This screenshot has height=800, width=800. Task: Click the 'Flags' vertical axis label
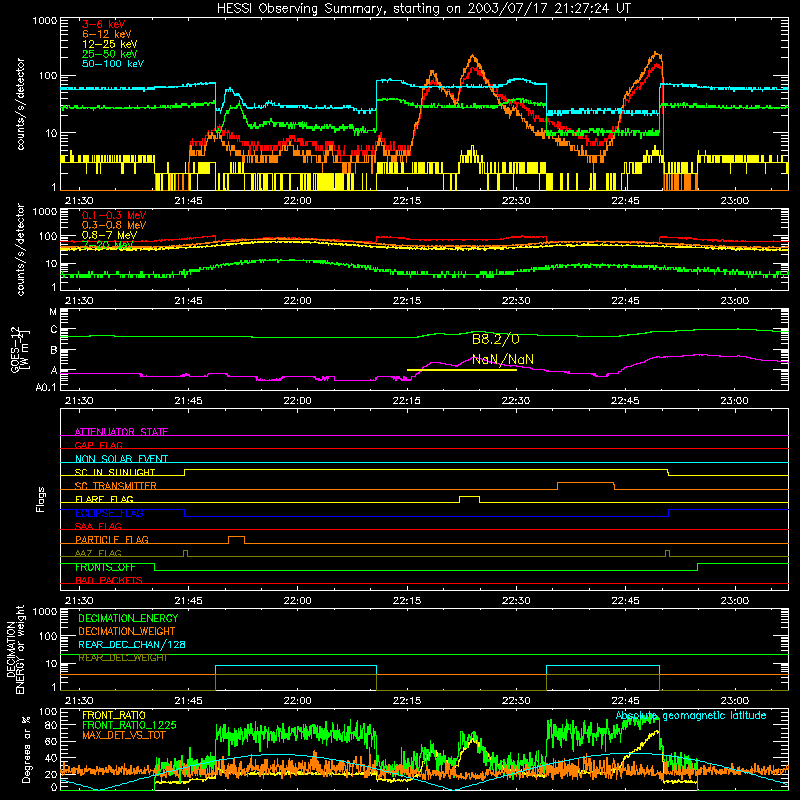pos(41,499)
